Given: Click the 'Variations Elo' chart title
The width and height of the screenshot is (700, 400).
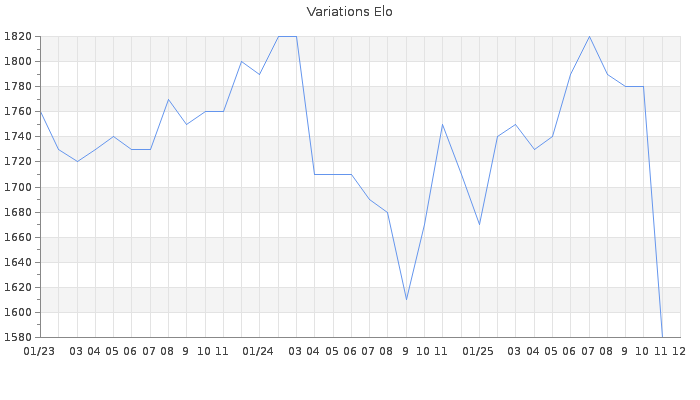Looking at the screenshot, I should pyautogui.click(x=349, y=12).
